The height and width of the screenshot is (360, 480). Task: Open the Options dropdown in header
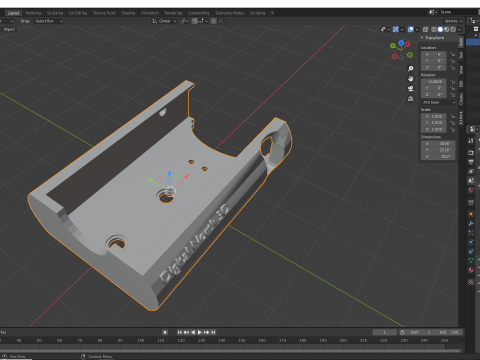click(453, 21)
